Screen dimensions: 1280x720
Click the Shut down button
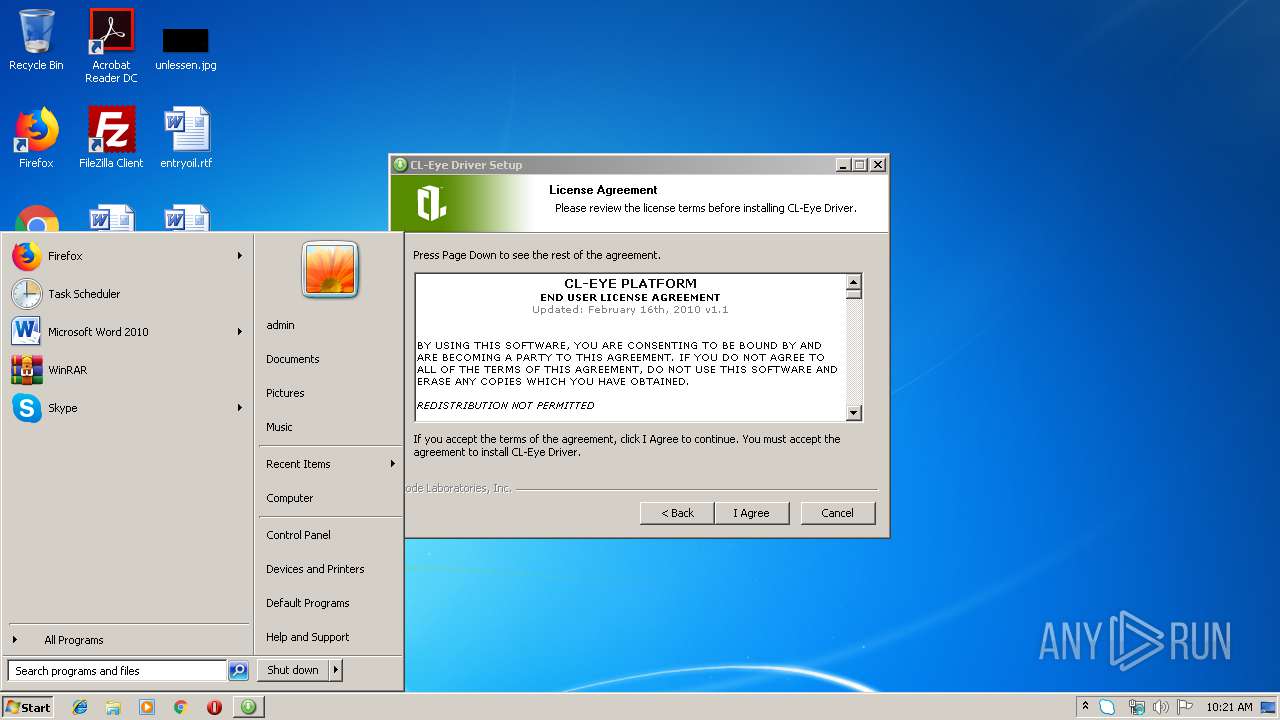293,670
